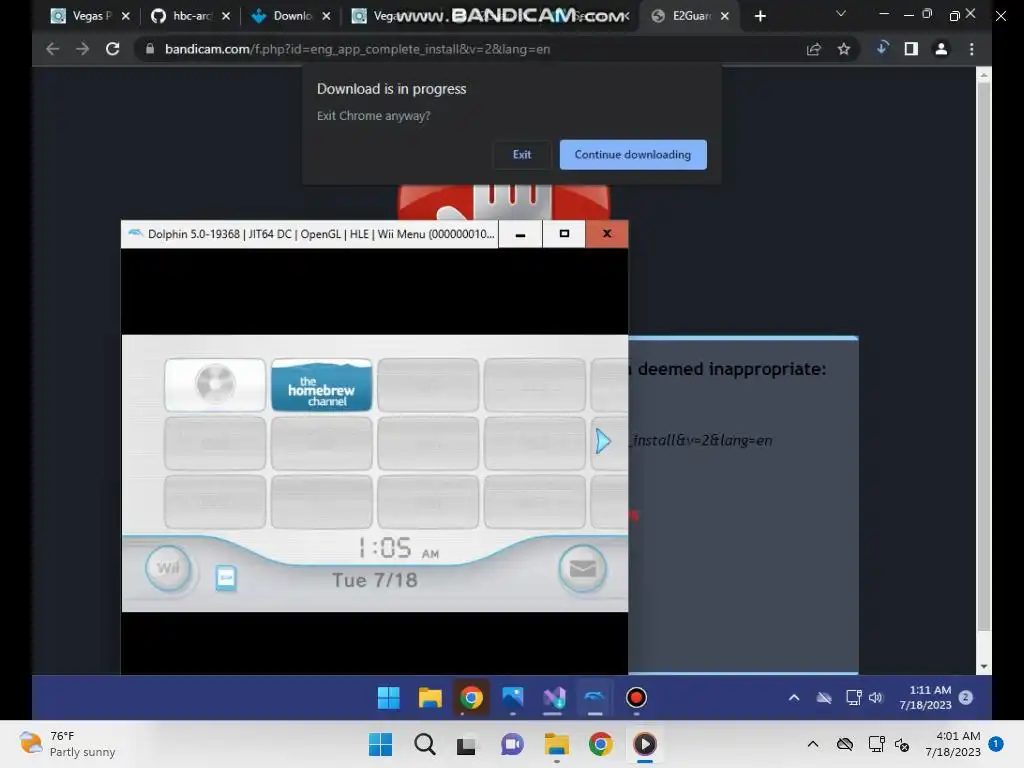Click the Wii button in the Wii Menu
This screenshot has width=1024, height=768.
tap(168, 568)
